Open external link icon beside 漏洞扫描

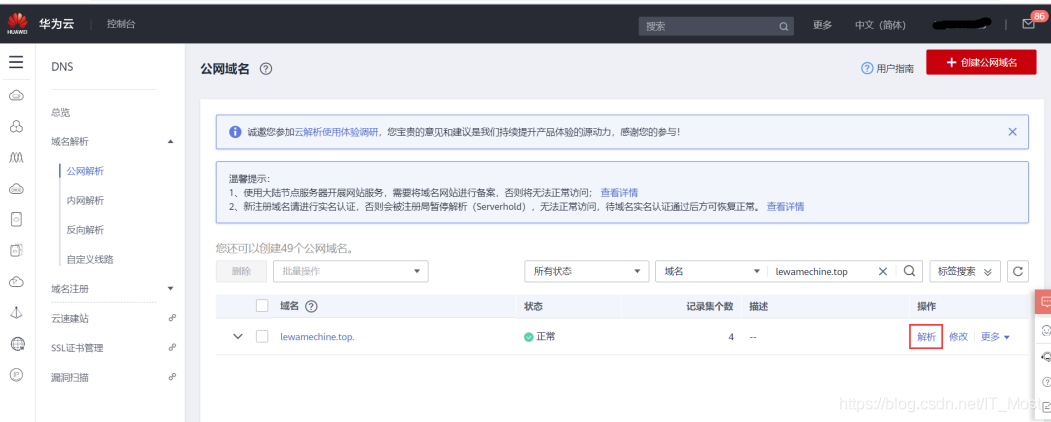(172, 377)
